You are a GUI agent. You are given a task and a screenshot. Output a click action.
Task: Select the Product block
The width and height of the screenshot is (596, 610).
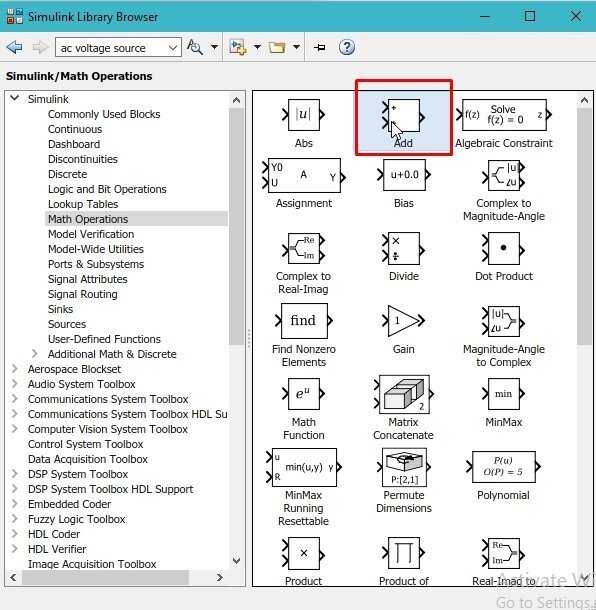point(303,554)
